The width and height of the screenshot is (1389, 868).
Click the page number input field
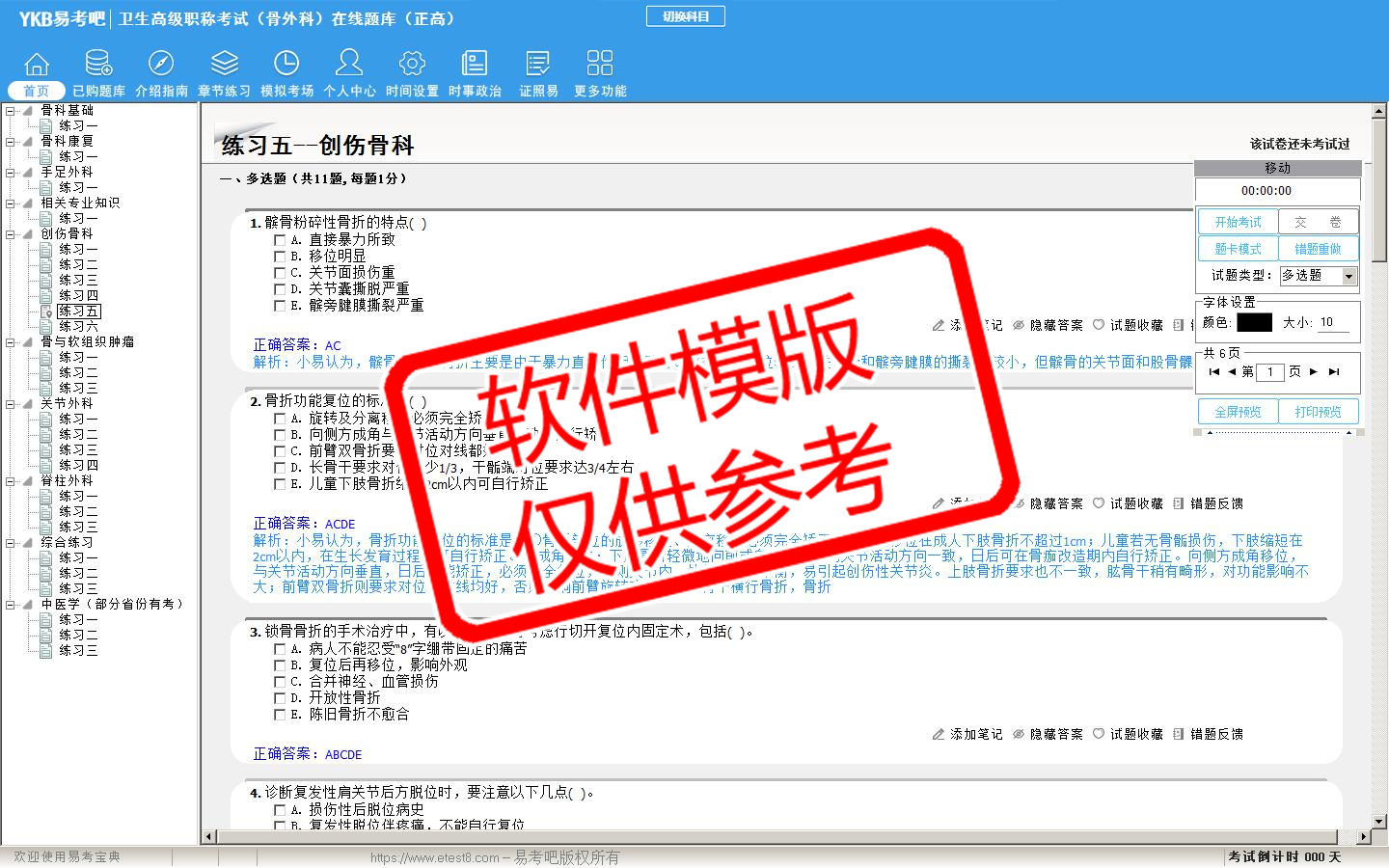tap(1270, 372)
